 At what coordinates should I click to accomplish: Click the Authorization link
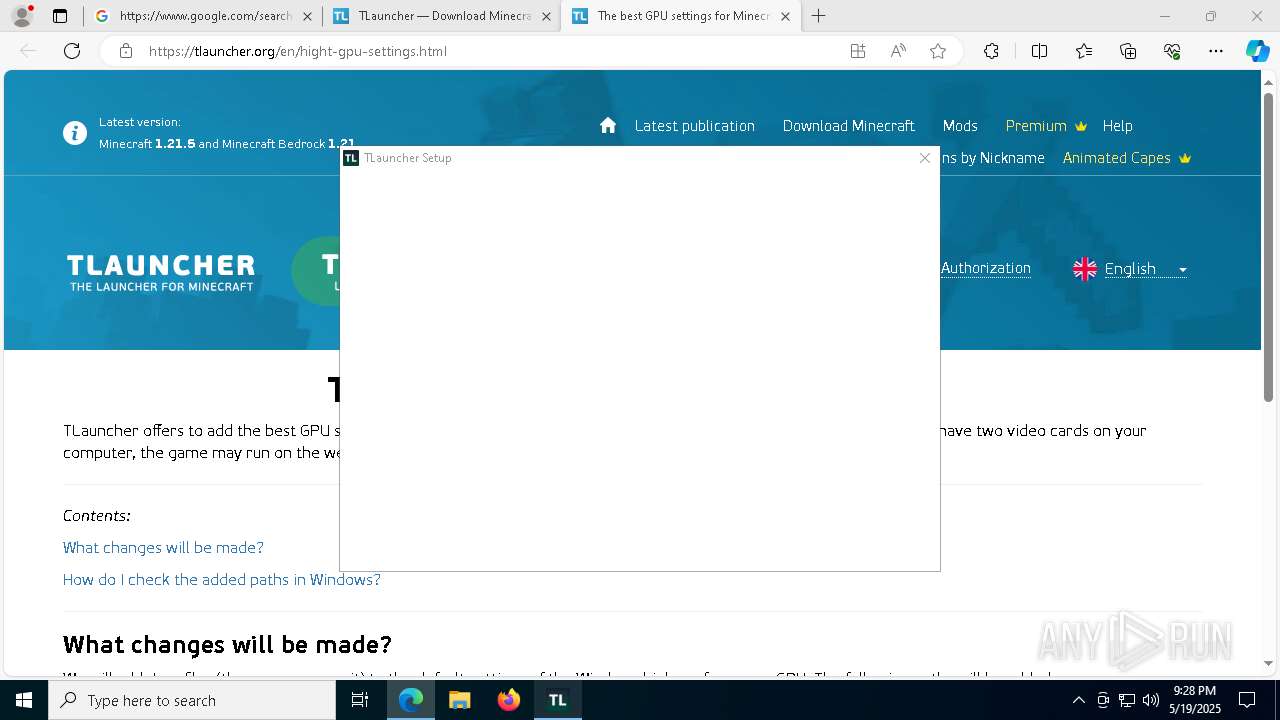tap(986, 268)
